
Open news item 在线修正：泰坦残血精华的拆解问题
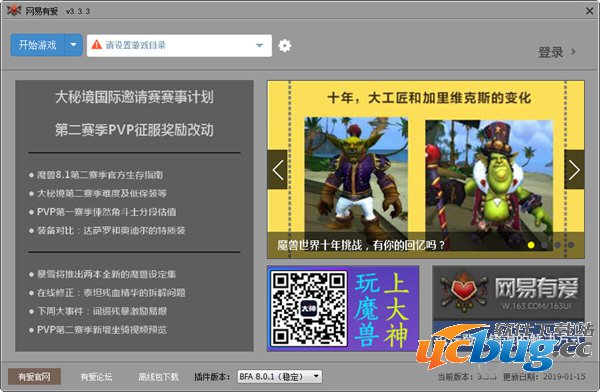[x=111, y=292]
